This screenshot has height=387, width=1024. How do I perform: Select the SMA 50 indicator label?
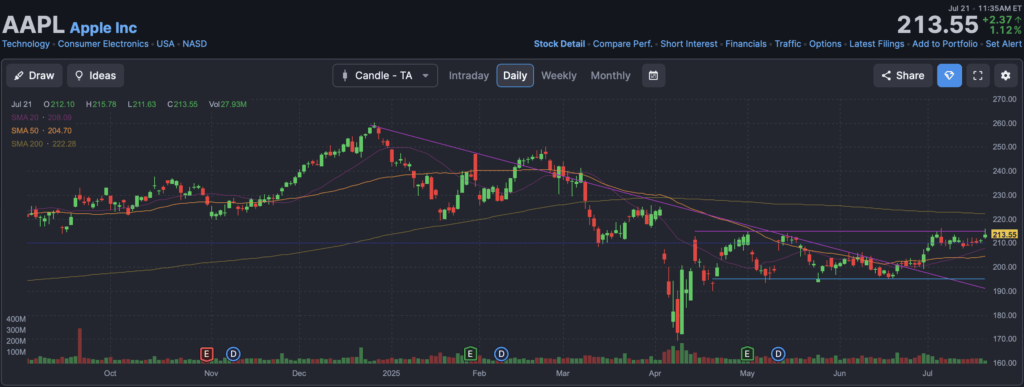point(41,131)
